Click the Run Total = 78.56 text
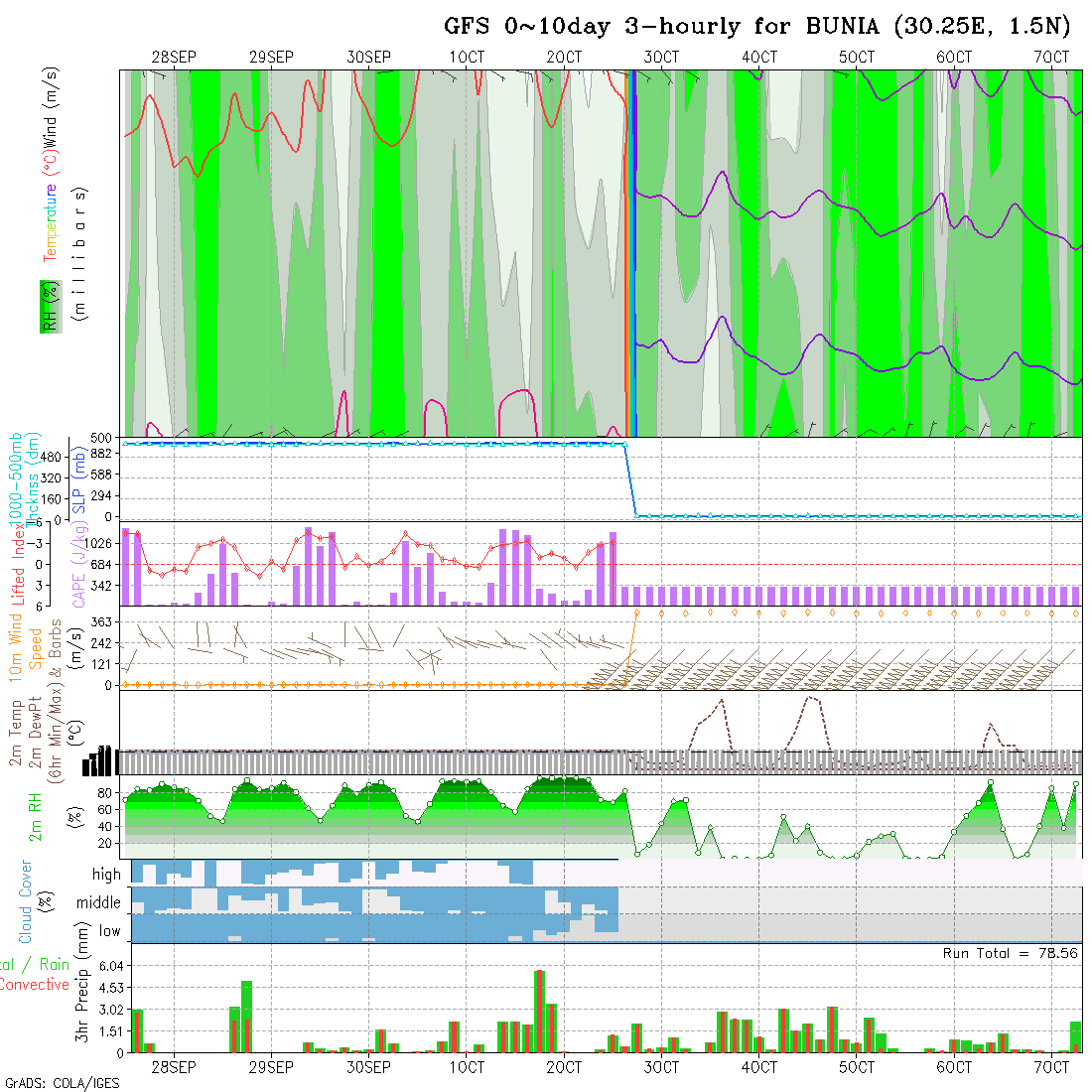 1010,953
